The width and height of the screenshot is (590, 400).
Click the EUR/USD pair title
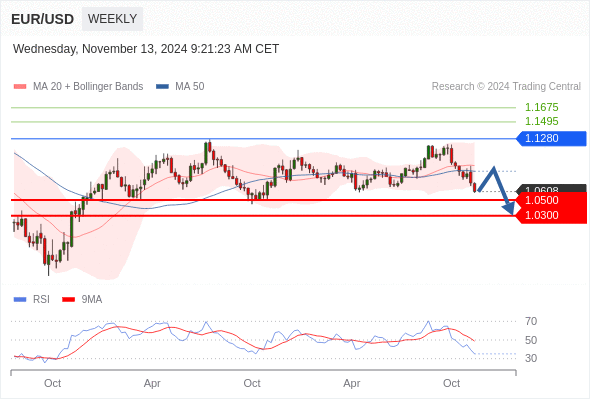[x=42, y=19]
